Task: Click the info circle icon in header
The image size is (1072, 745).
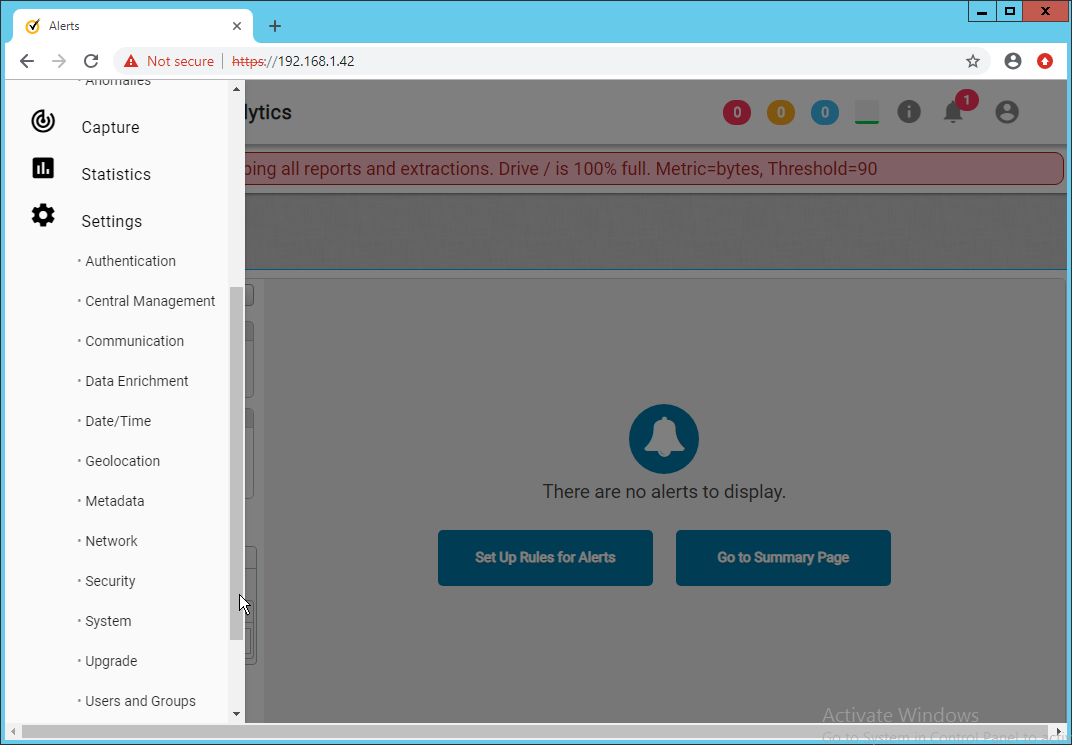Action: pyautogui.click(x=908, y=112)
